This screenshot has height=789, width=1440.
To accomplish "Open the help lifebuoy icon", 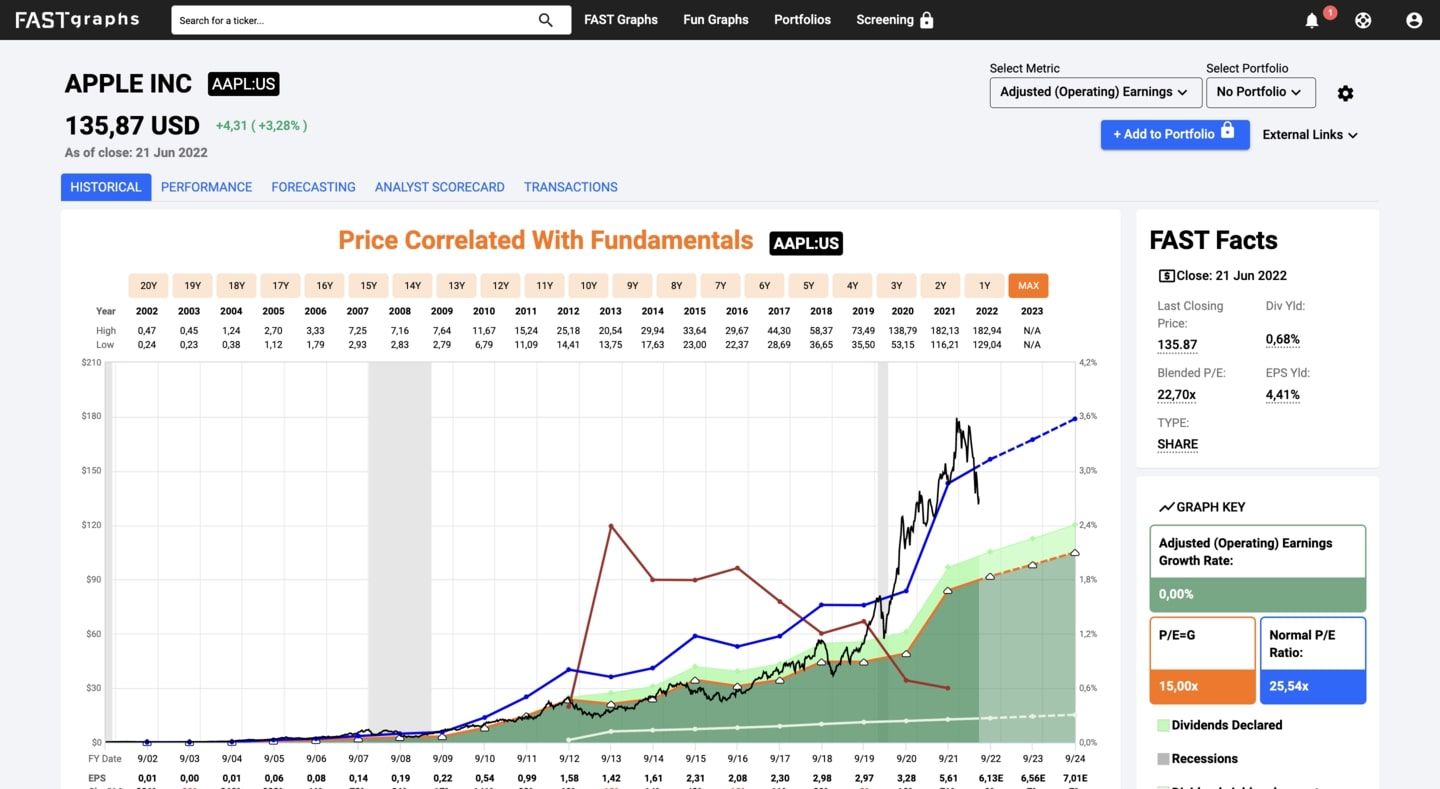I will point(1363,20).
